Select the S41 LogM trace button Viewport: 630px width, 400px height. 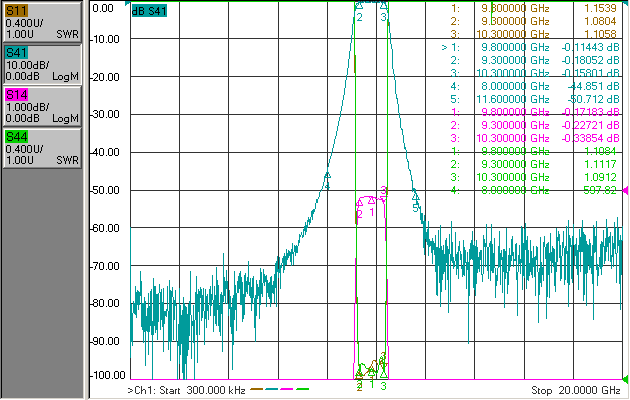[42, 64]
